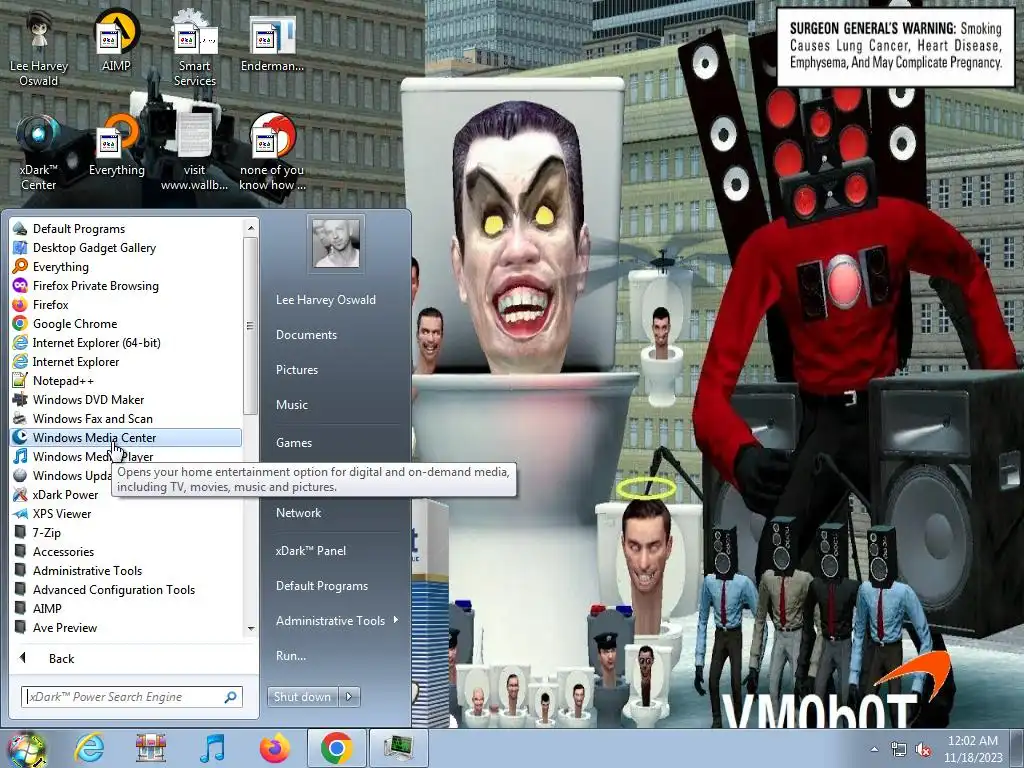1024x768 pixels.
Task: Open Games from the Start menu
Action: [x=294, y=443]
